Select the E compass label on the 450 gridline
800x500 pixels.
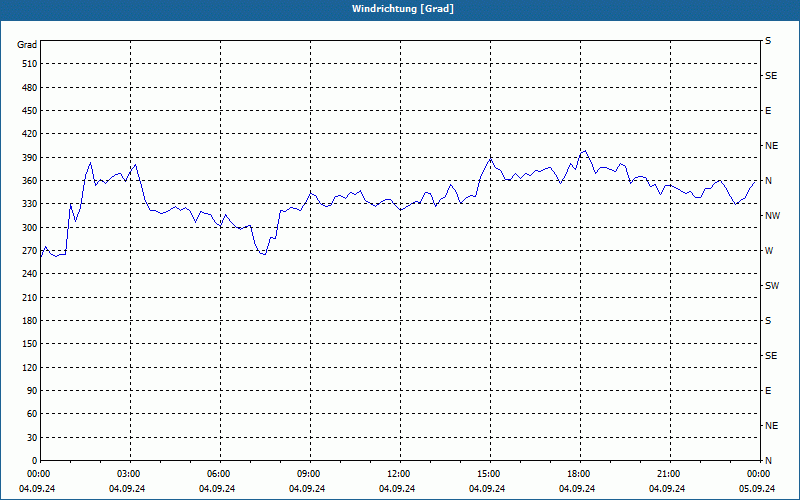point(768,111)
